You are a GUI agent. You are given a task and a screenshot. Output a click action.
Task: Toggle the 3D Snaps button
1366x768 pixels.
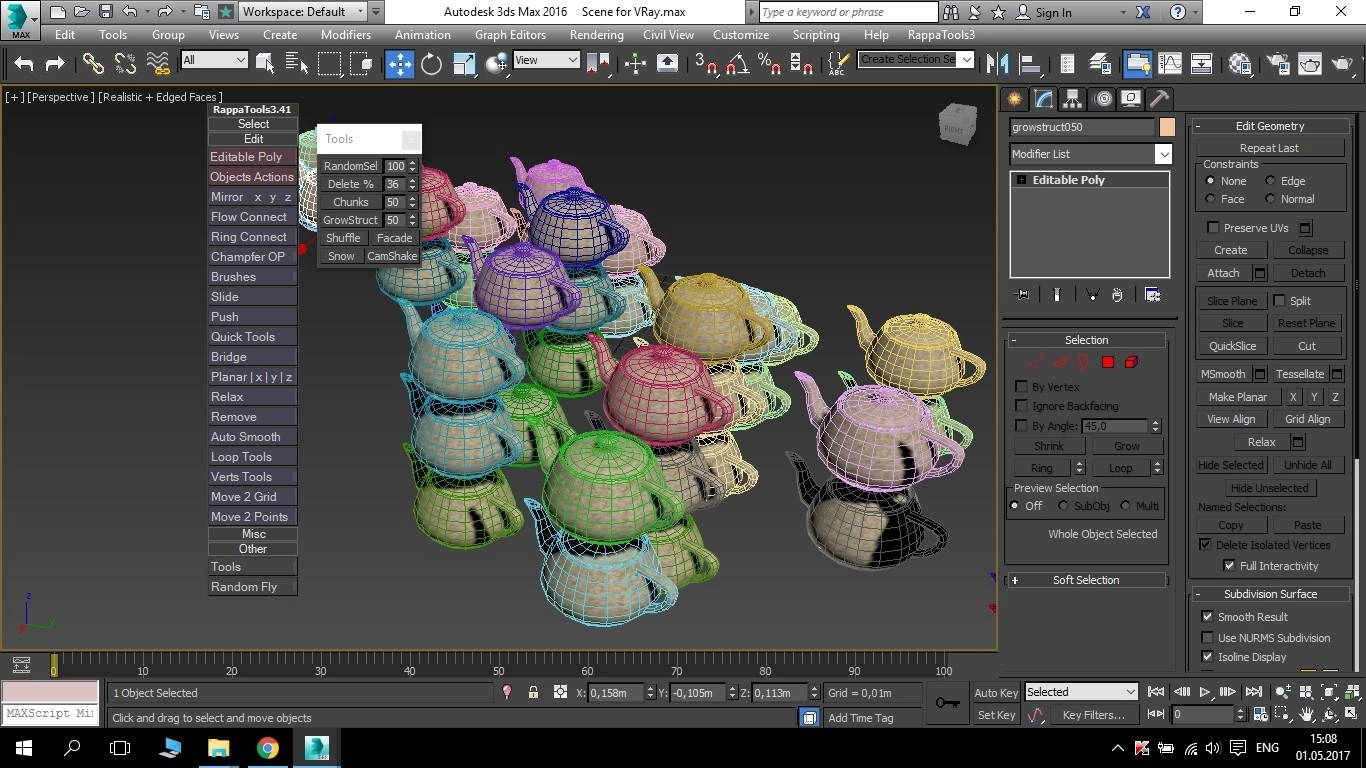[705, 63]
